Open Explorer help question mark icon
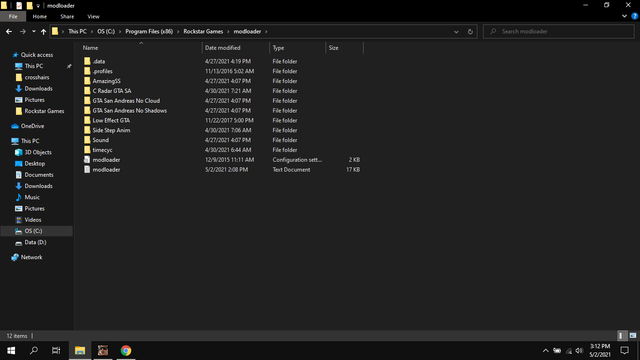 click(635, 16)
